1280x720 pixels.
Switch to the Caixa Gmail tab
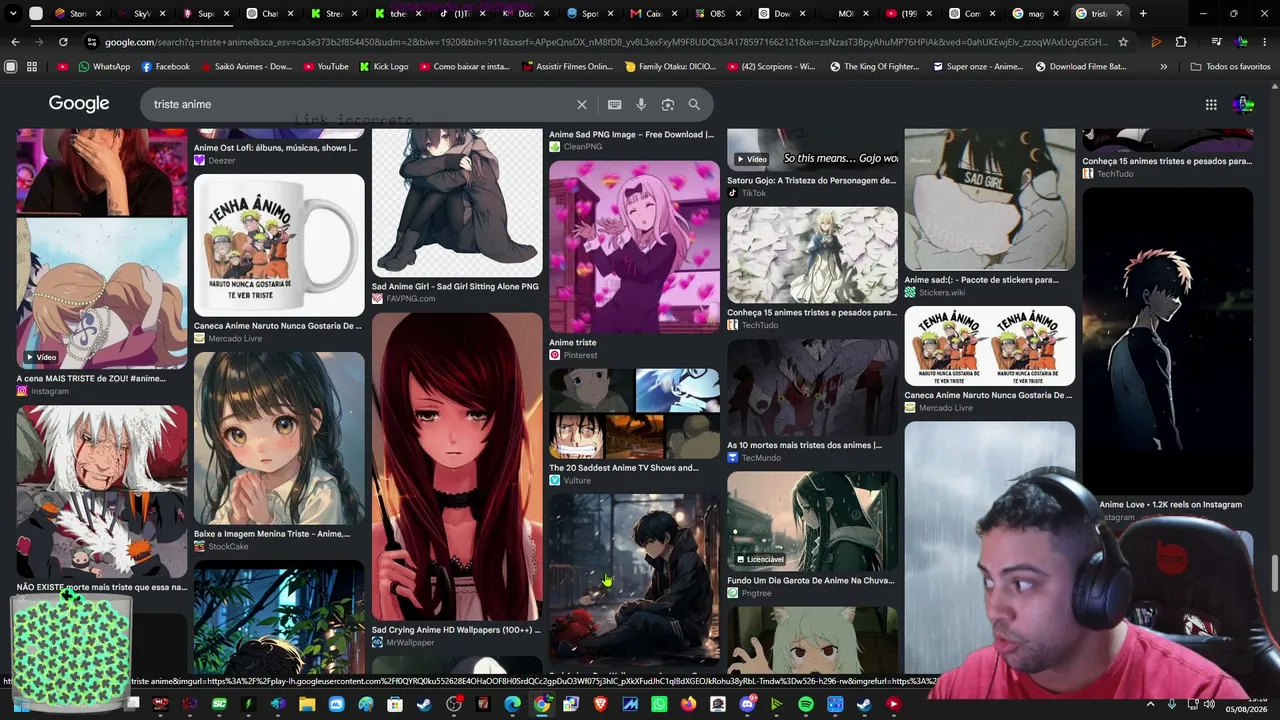click(x=654, y=14)
